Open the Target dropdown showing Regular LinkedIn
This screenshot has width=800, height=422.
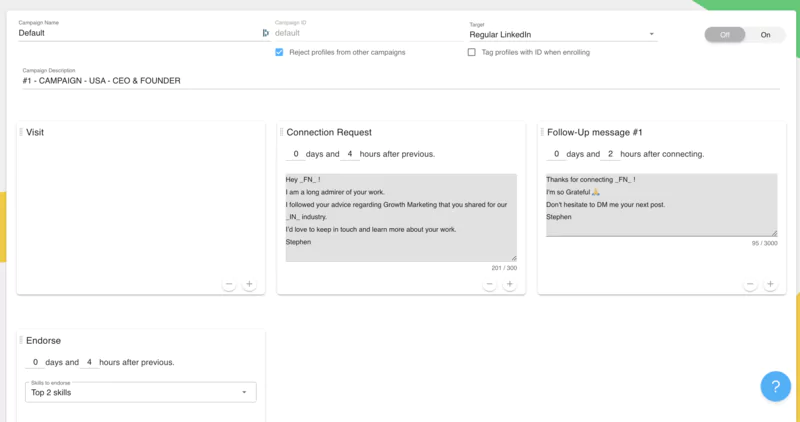[562, 34]
